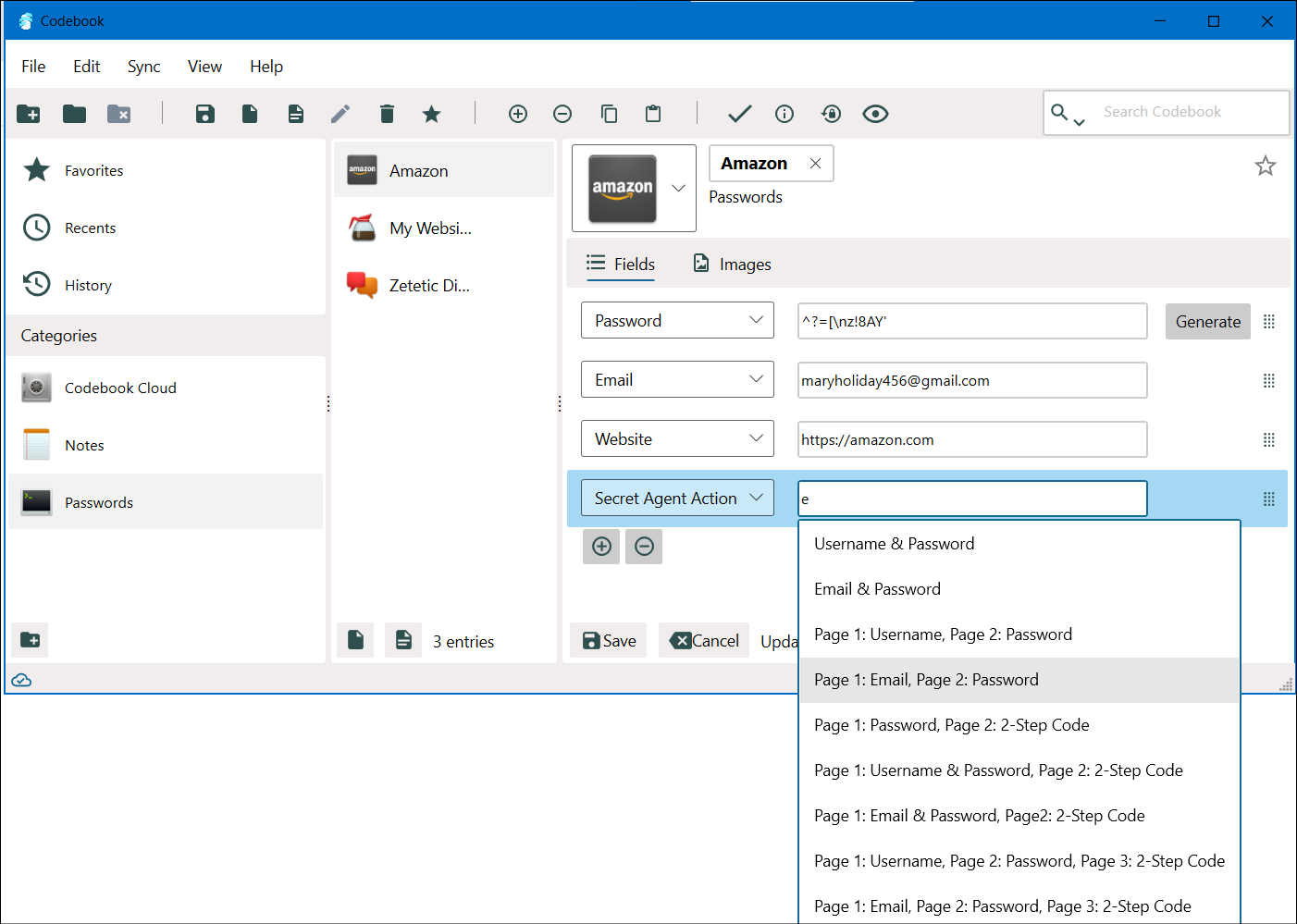Click the add field plus toolbar icon
Screen dimensions: 1297x924
[x=518, y=114]
